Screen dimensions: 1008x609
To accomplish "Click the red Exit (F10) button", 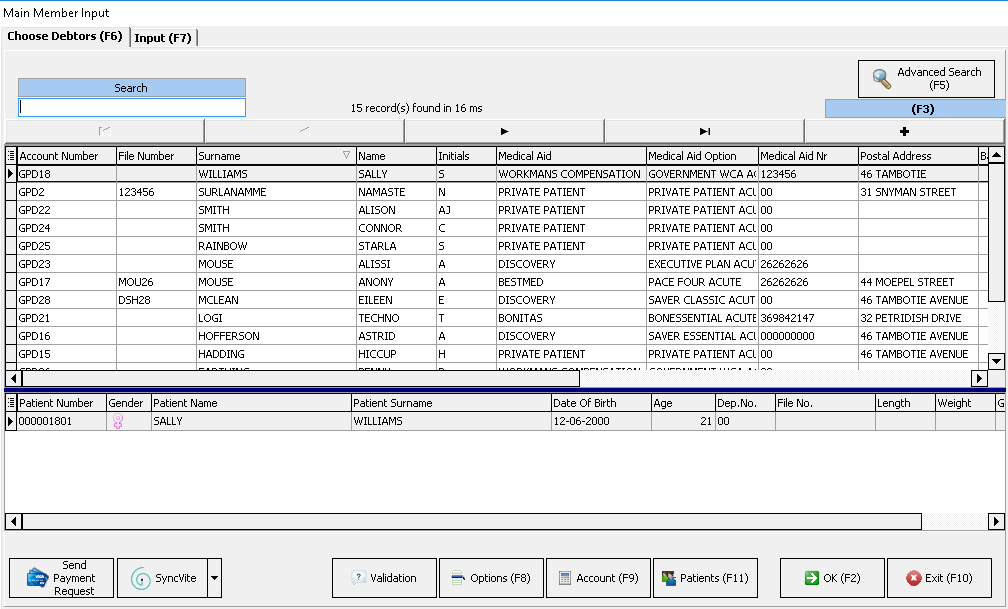I will tap(939, 578).
